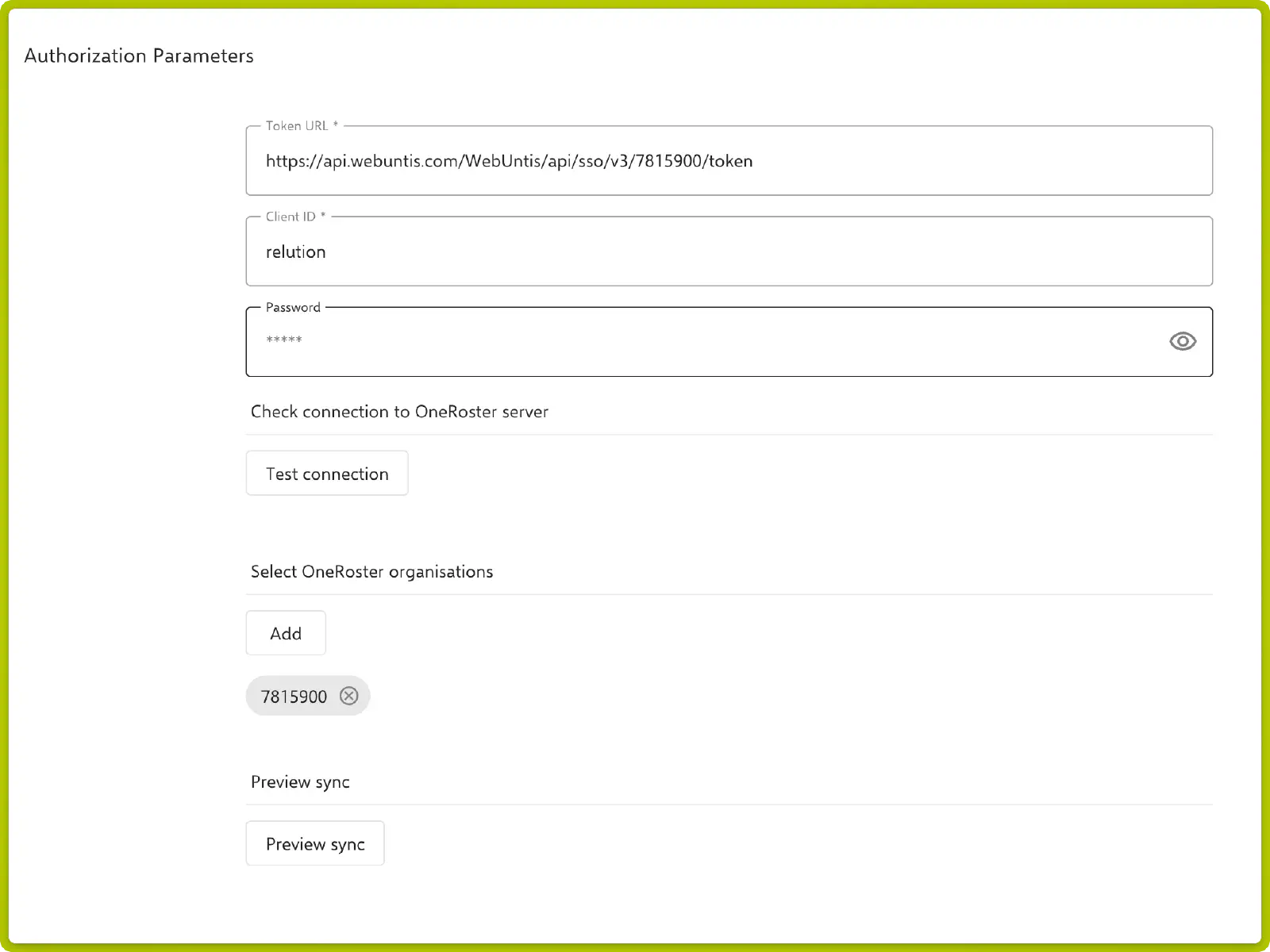Click the 'Select OneRoster organisations' heading
Image resolution: width=1270 pixels, height=952 pixels.
[371, 572]
